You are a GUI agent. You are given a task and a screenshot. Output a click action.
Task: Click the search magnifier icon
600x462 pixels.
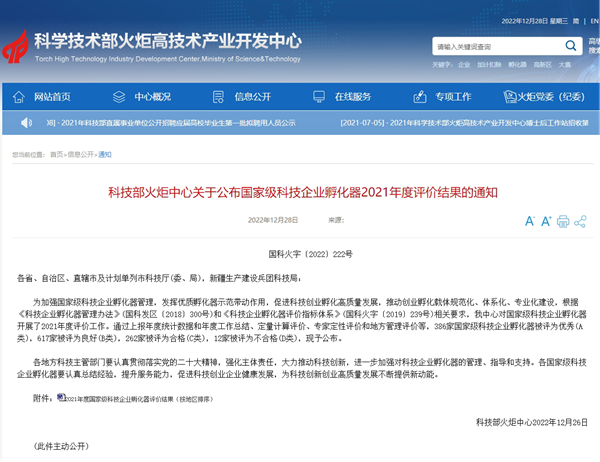point(569,46)
